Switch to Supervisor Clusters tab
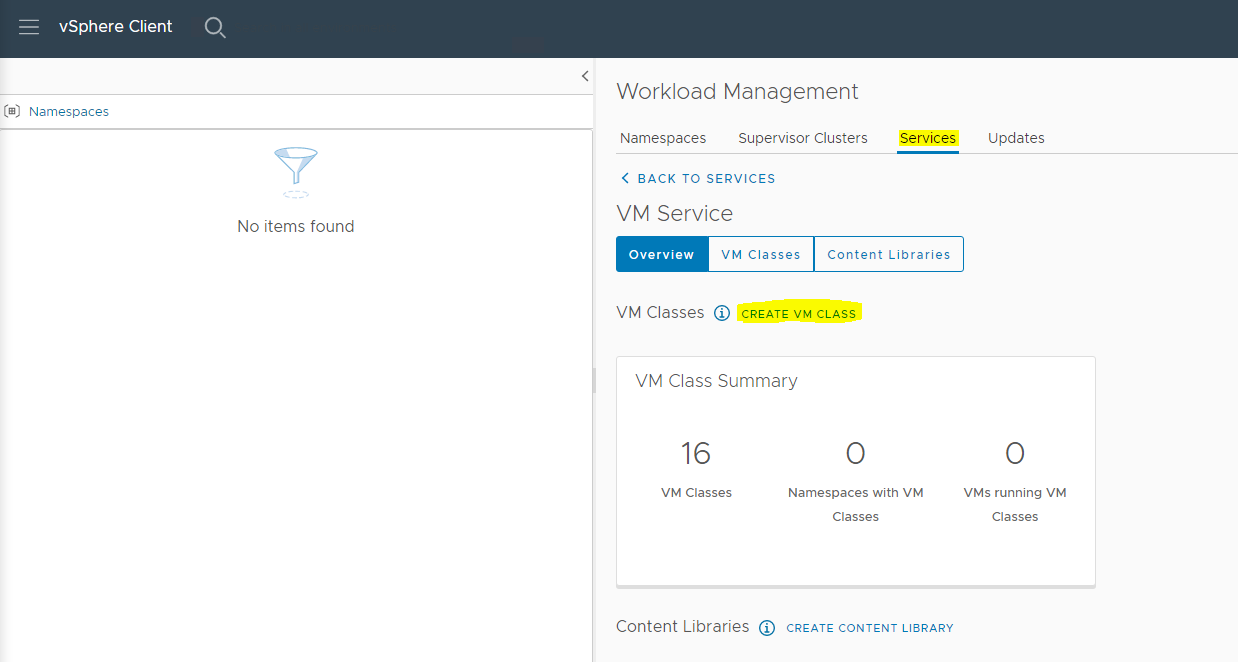 coord(803,138)
